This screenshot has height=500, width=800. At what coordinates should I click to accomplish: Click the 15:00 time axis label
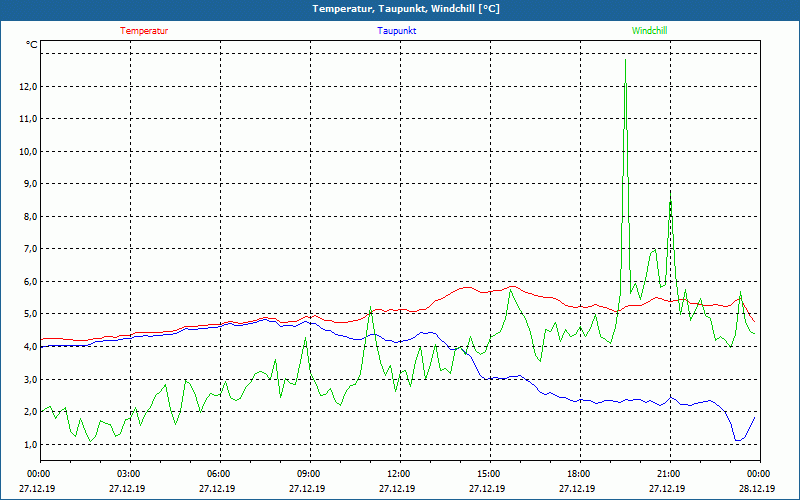(487, 474)
